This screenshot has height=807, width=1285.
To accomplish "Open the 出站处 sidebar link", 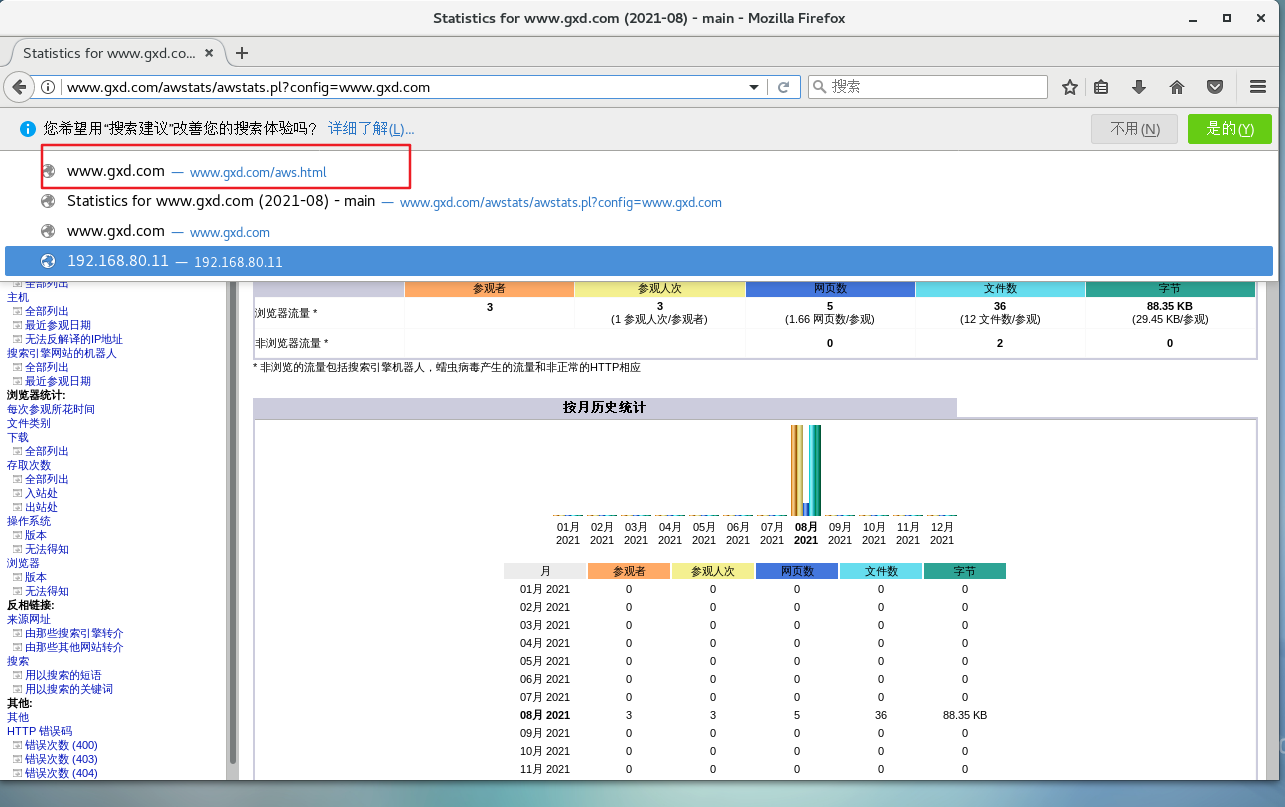I will (41, 507).
